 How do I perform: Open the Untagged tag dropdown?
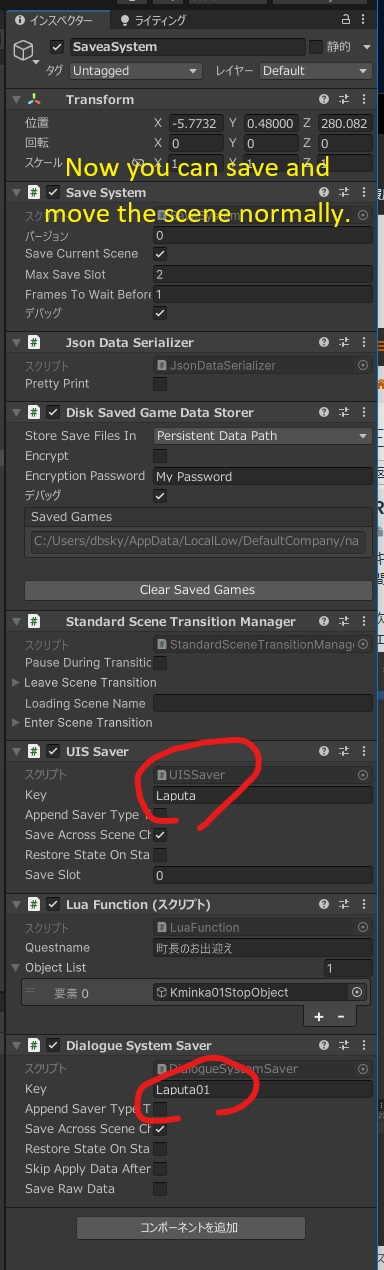click(136, 71)
